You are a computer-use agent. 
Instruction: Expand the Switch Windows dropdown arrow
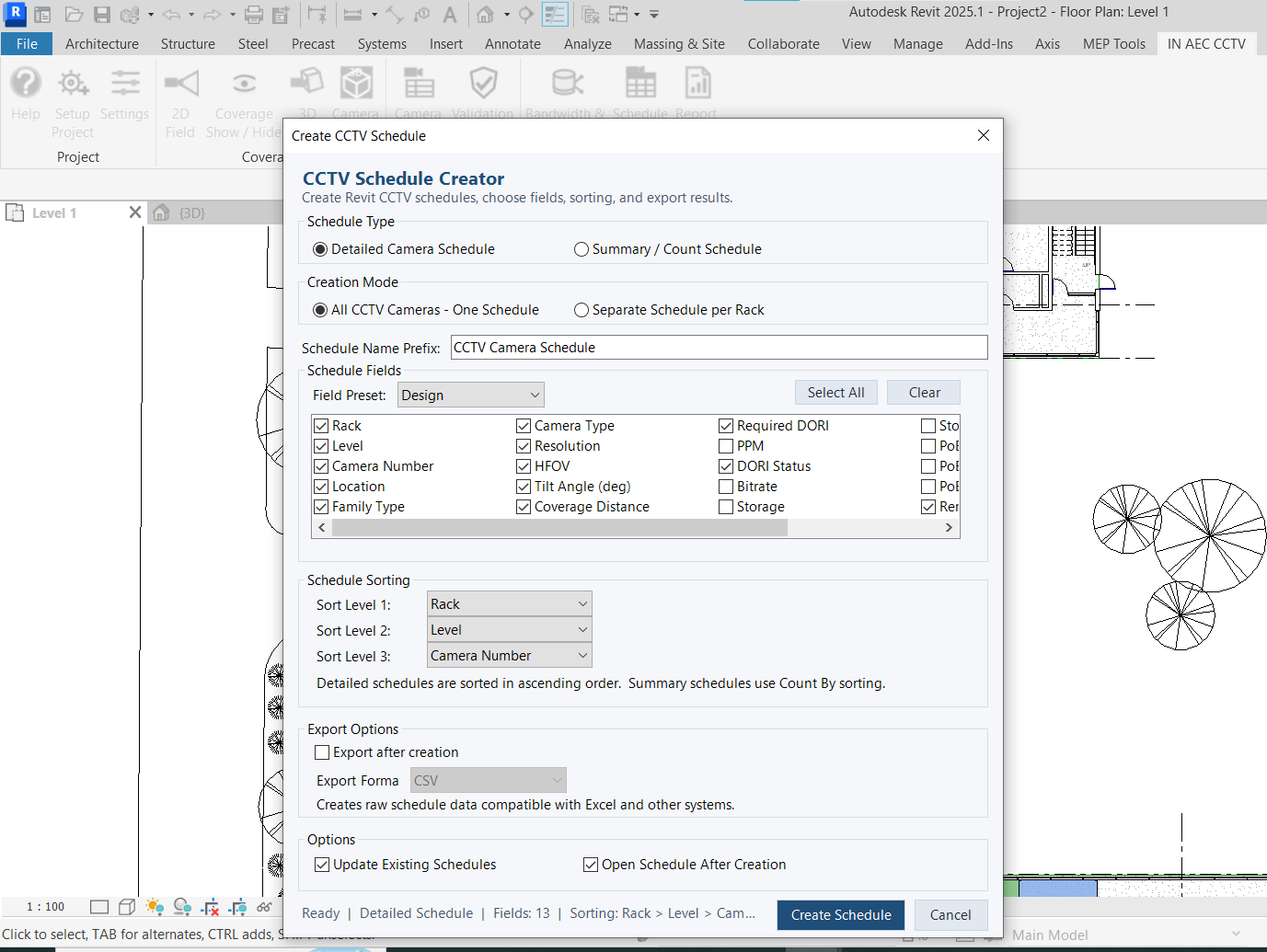click(637, 15)
